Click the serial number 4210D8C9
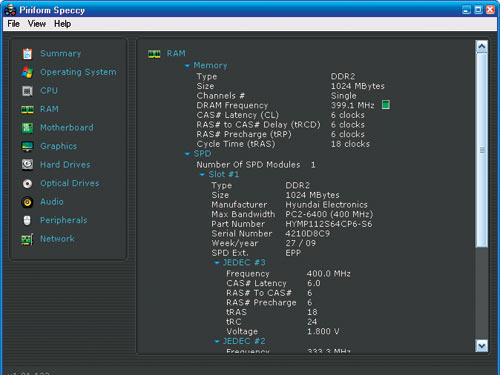The height and width of the screenshot is (375, 500). (308, 234)
